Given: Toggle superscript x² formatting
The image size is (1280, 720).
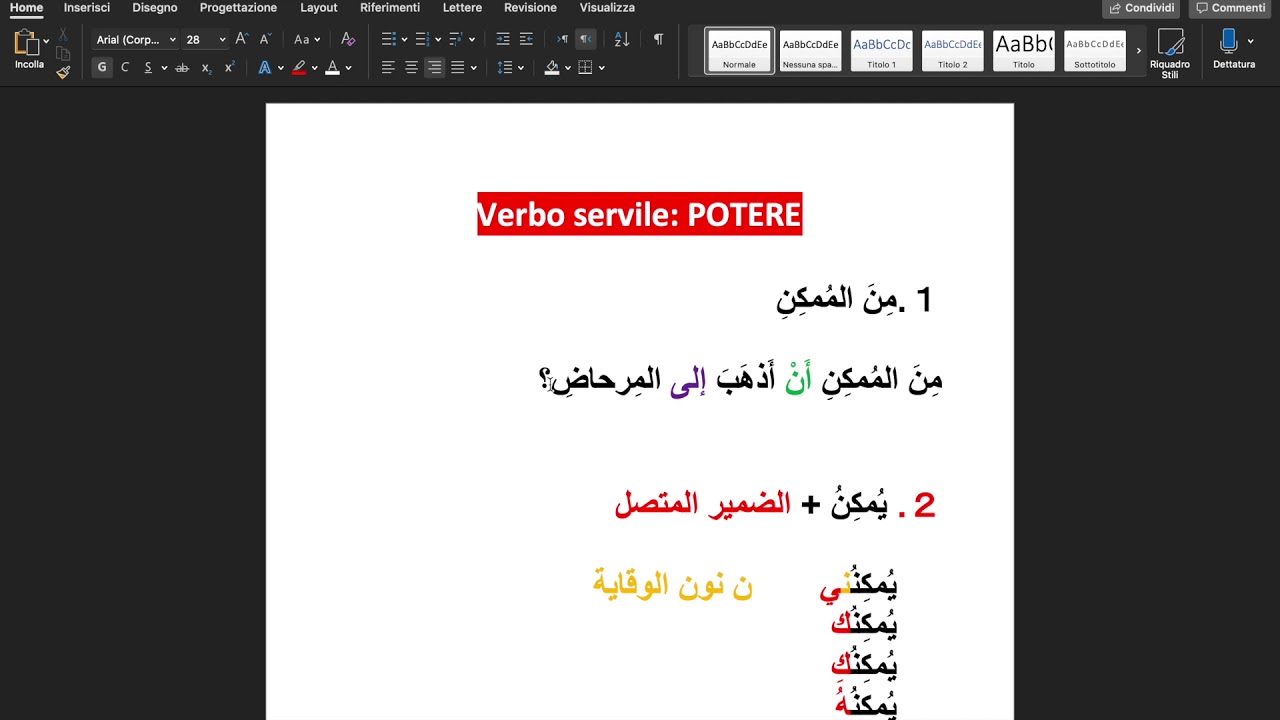Looking at the screenshot, I should [x=230, y=68].
